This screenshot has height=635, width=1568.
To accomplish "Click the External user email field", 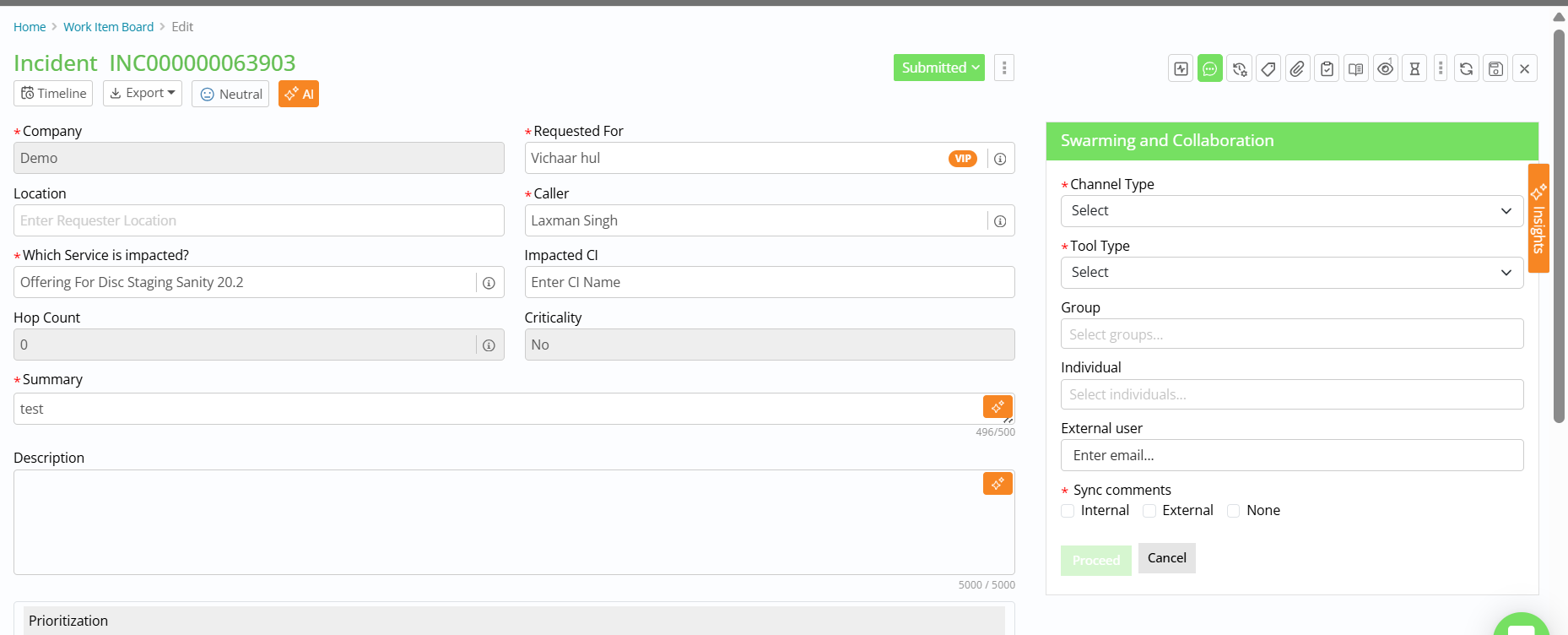I will [1292, 455].
